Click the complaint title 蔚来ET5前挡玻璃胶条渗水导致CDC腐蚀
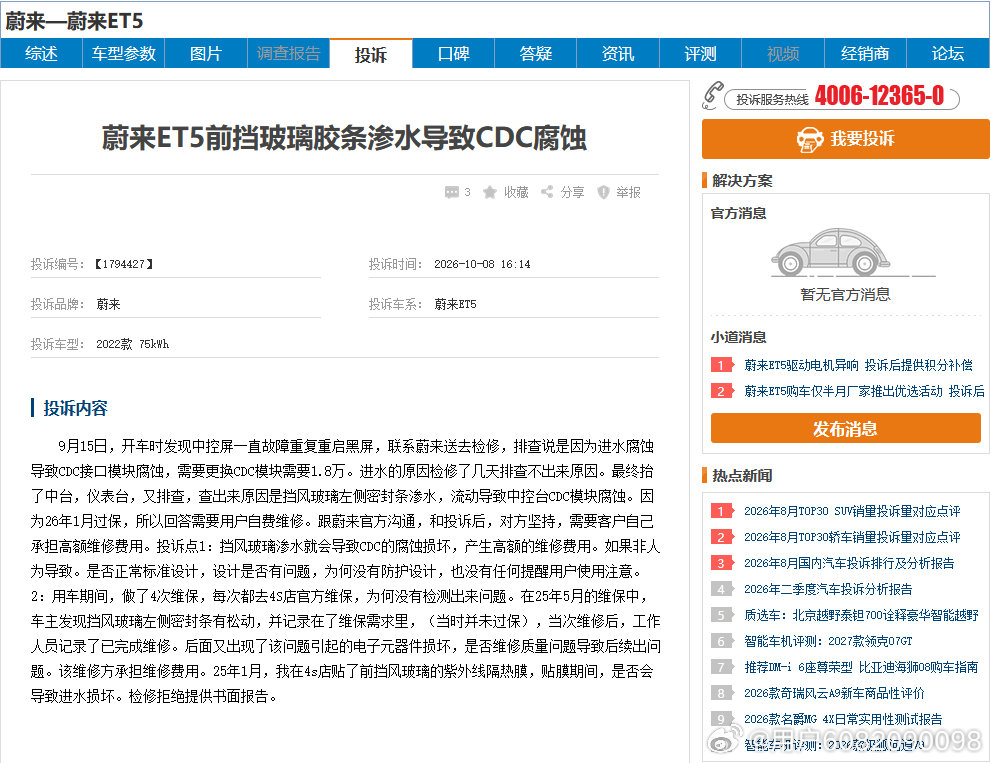 pos(344,138)
